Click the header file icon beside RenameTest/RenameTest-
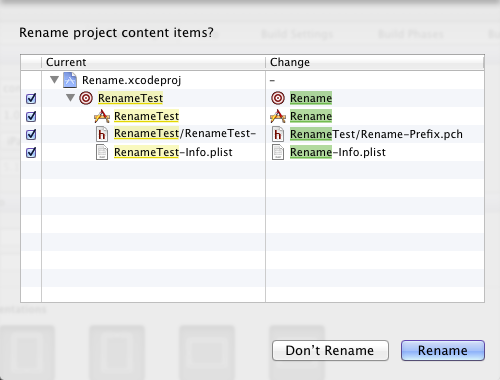Viewport: 500px width, 380px height. (102, 134)
